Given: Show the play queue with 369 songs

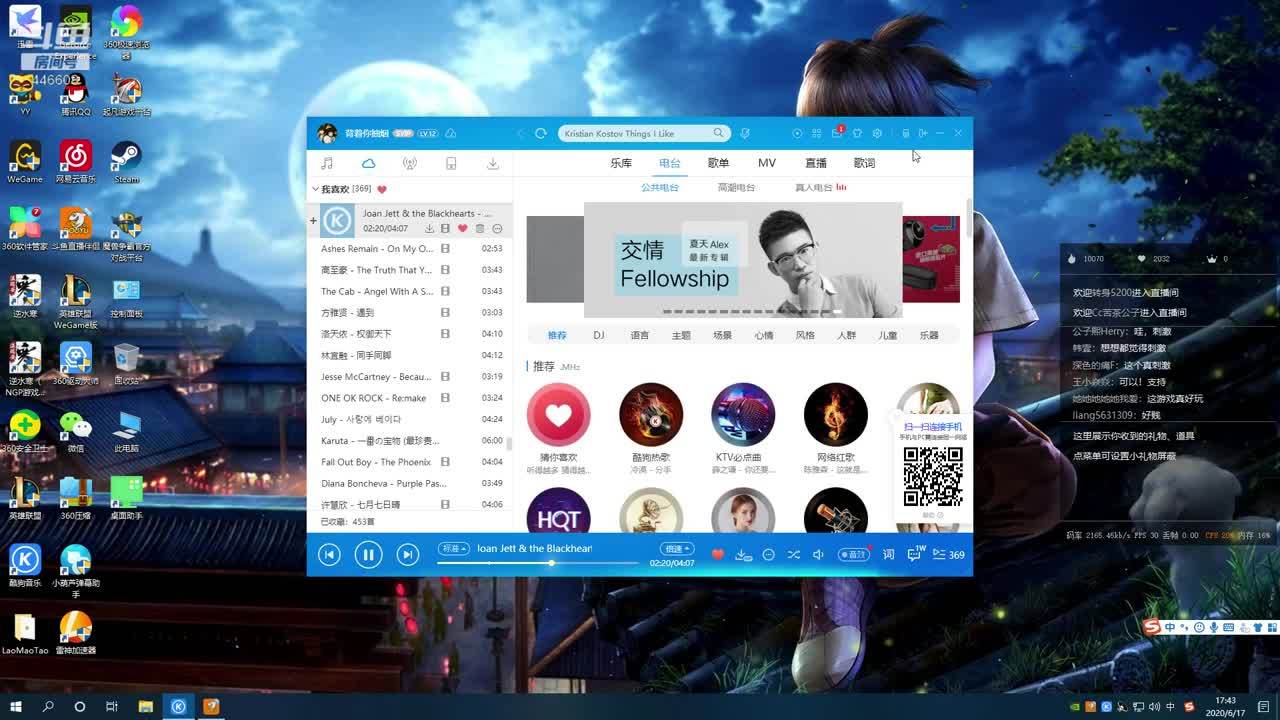Looking at the screenshot, I should (x=951, y=555).
